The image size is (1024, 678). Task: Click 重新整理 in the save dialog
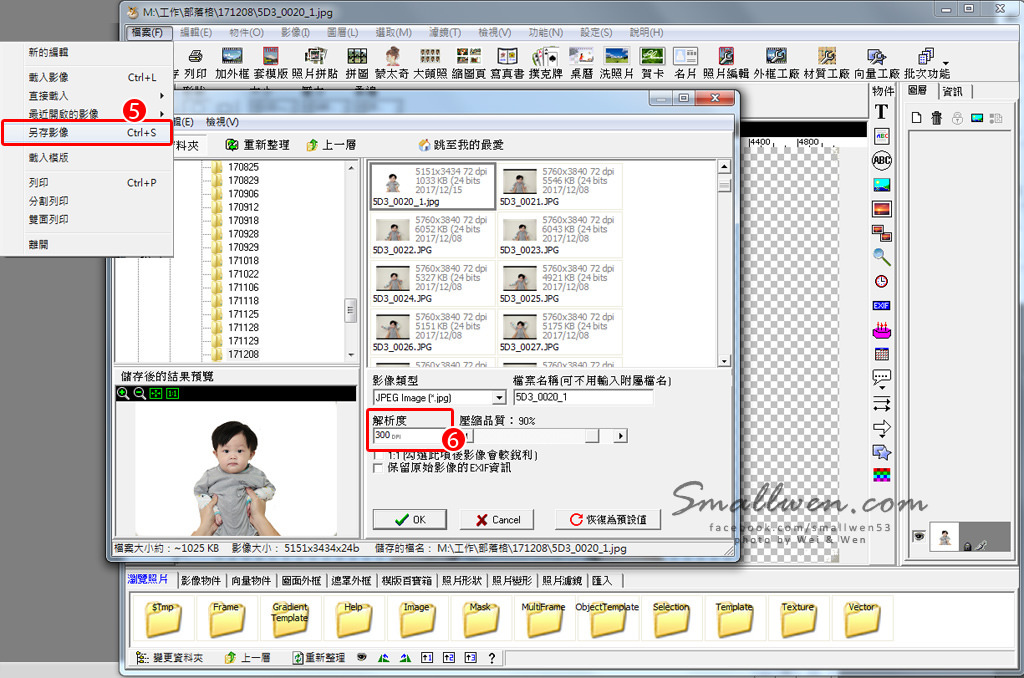click(x=257, y=145)
